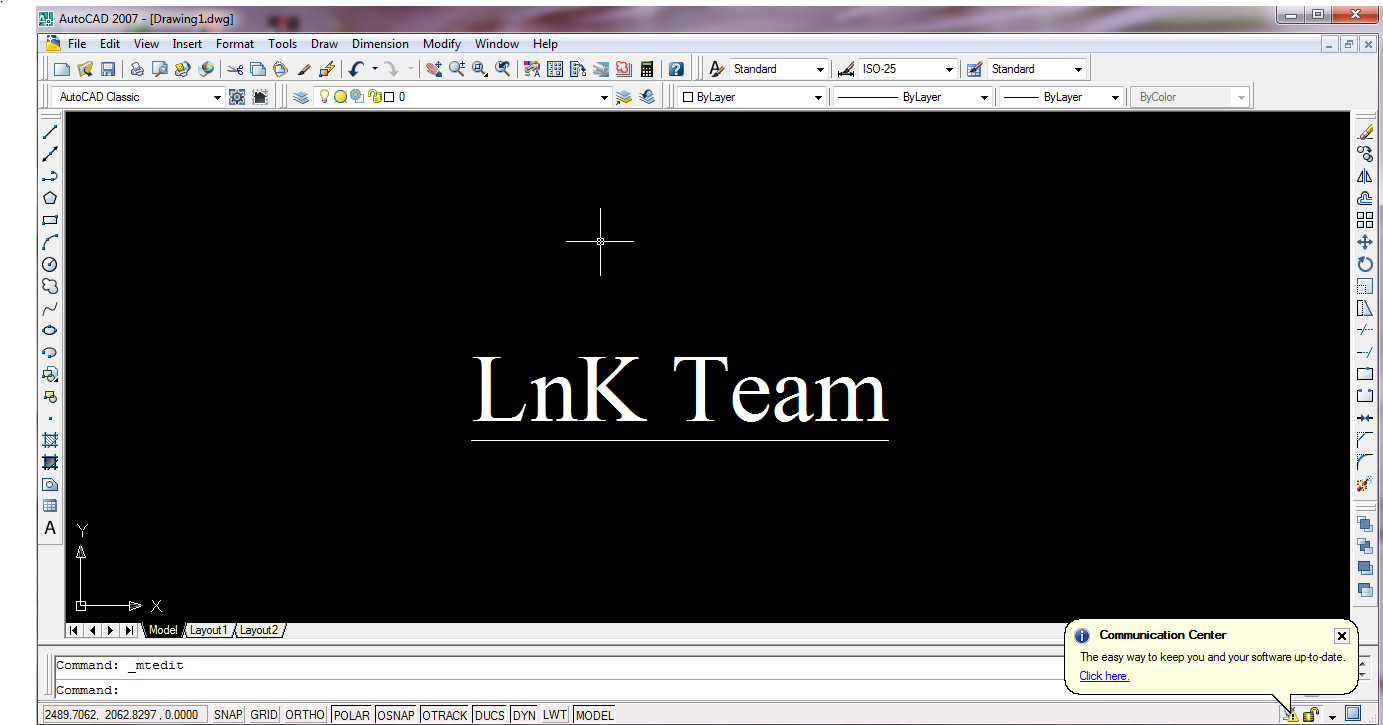Pick the Polygon drawing tool
This screenshot has height=725, width=1383.
coord(50,198)
